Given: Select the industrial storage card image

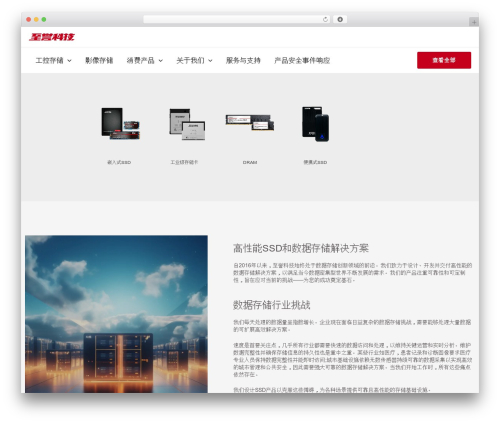Looking at the screenshot, I should [187, 124].
